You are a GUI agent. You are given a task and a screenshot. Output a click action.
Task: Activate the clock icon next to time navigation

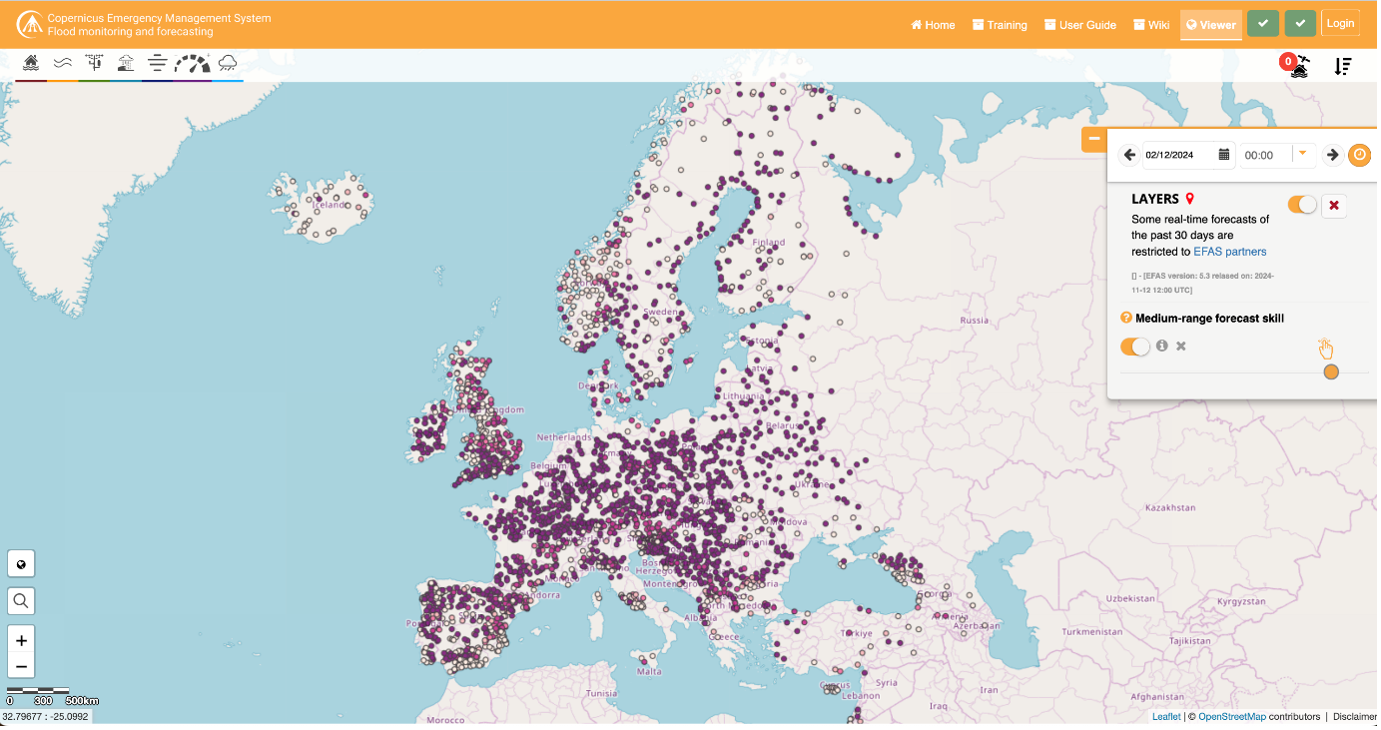pyautogui.click(x=1360, y=155)
